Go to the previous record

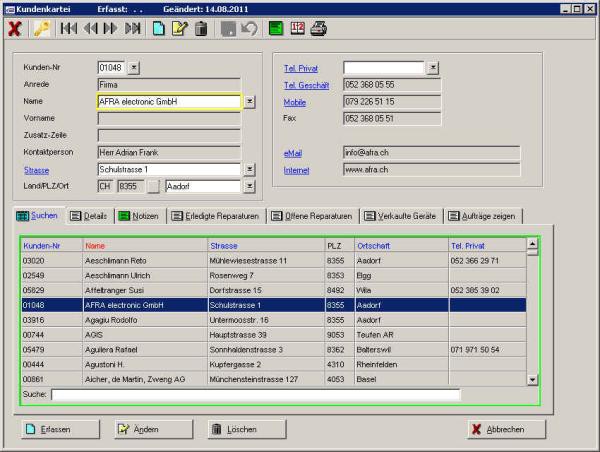(x=90, y=29)
